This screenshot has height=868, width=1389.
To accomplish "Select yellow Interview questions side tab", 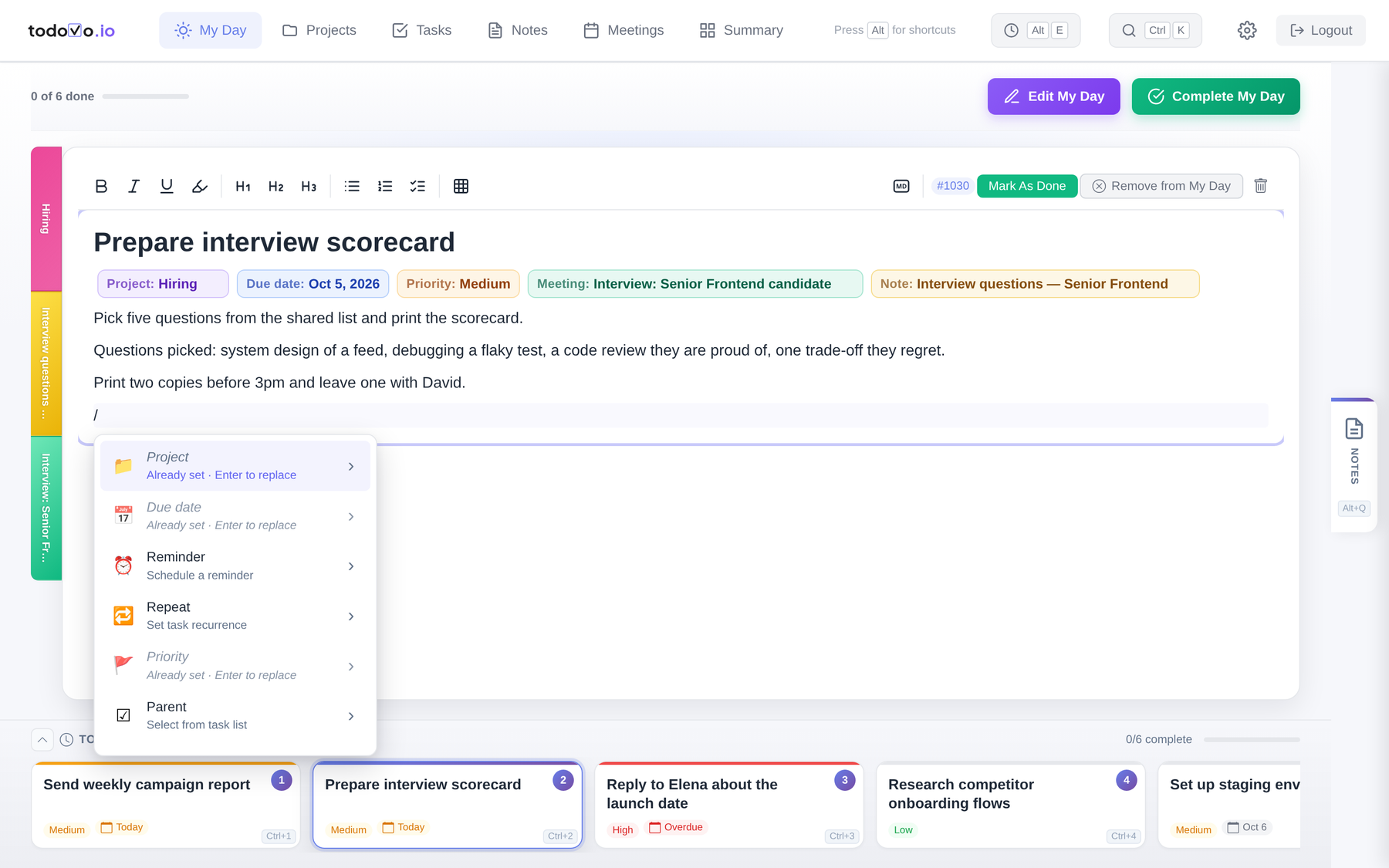I will tap(46, 363).
